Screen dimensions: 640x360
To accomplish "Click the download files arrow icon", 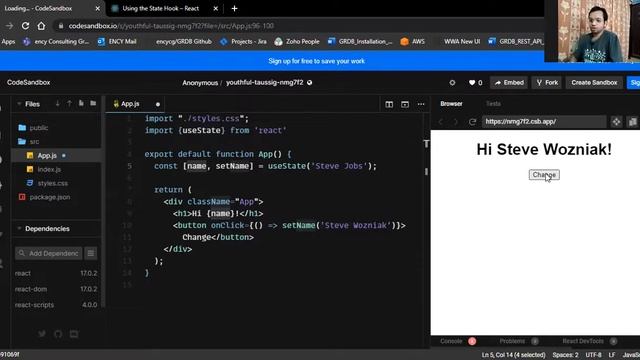I will coord(58,104).
